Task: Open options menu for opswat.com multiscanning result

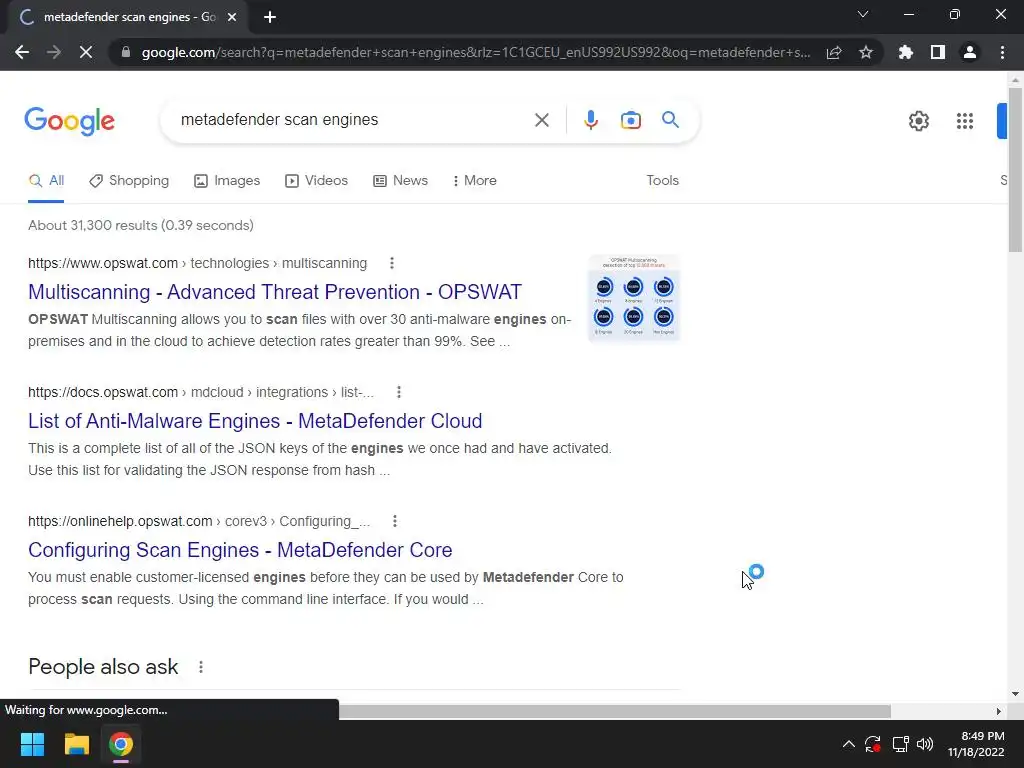Action: (x=392, y=263)
